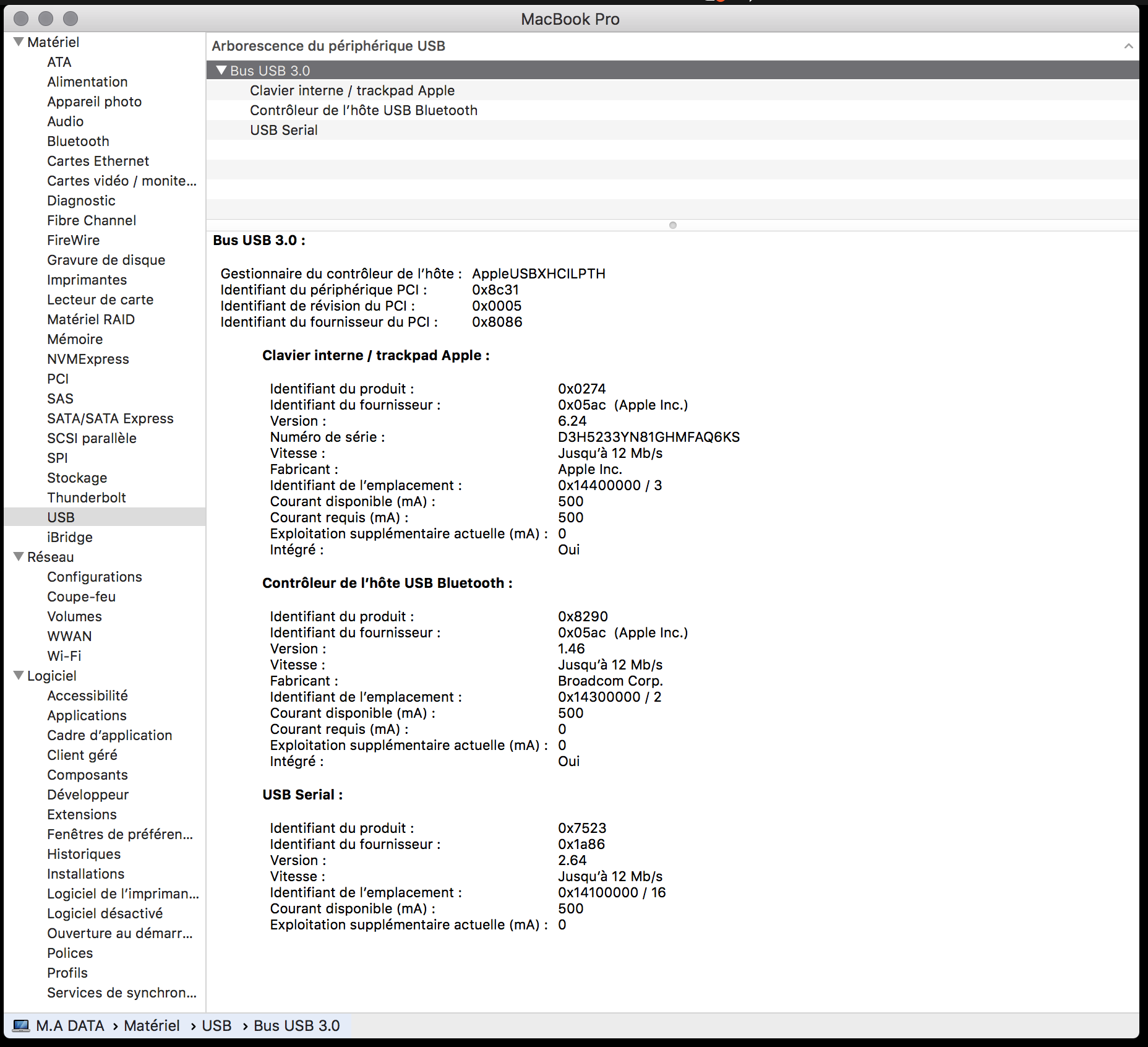Open the Audio hardware section
The width and height of the screenshot is (1148, 1047).
tap(66, 121)
